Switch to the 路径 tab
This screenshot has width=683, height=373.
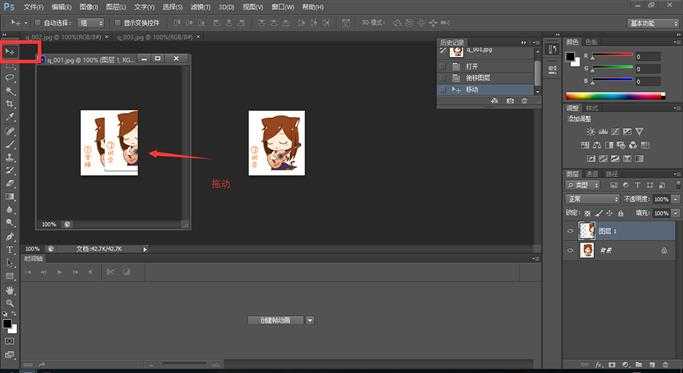coord(612,174)
